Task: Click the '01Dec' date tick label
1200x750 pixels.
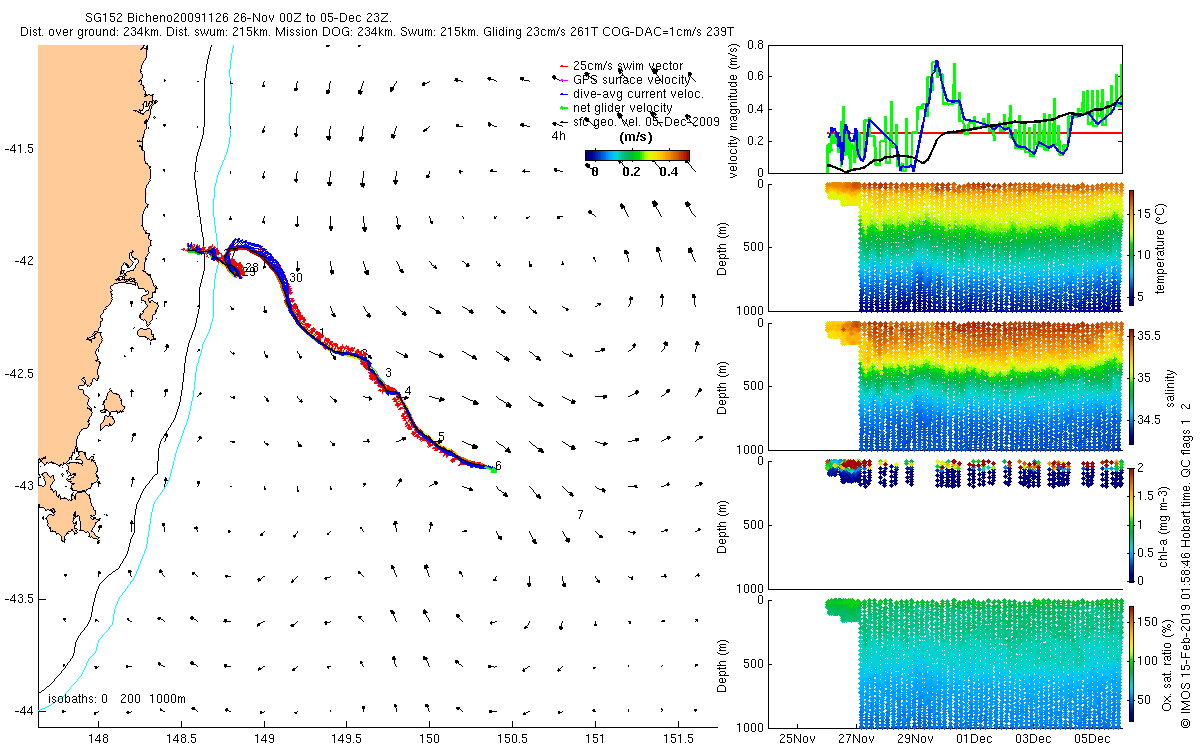Action: (975, 739)
